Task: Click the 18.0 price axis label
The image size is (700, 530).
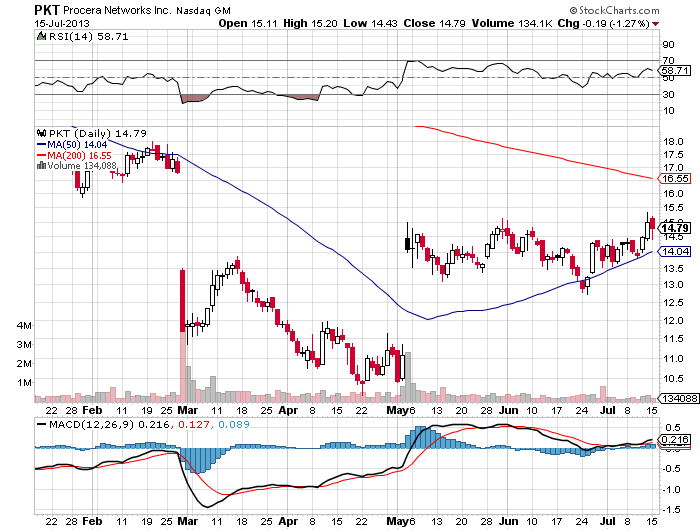Action: pos(673,142)
